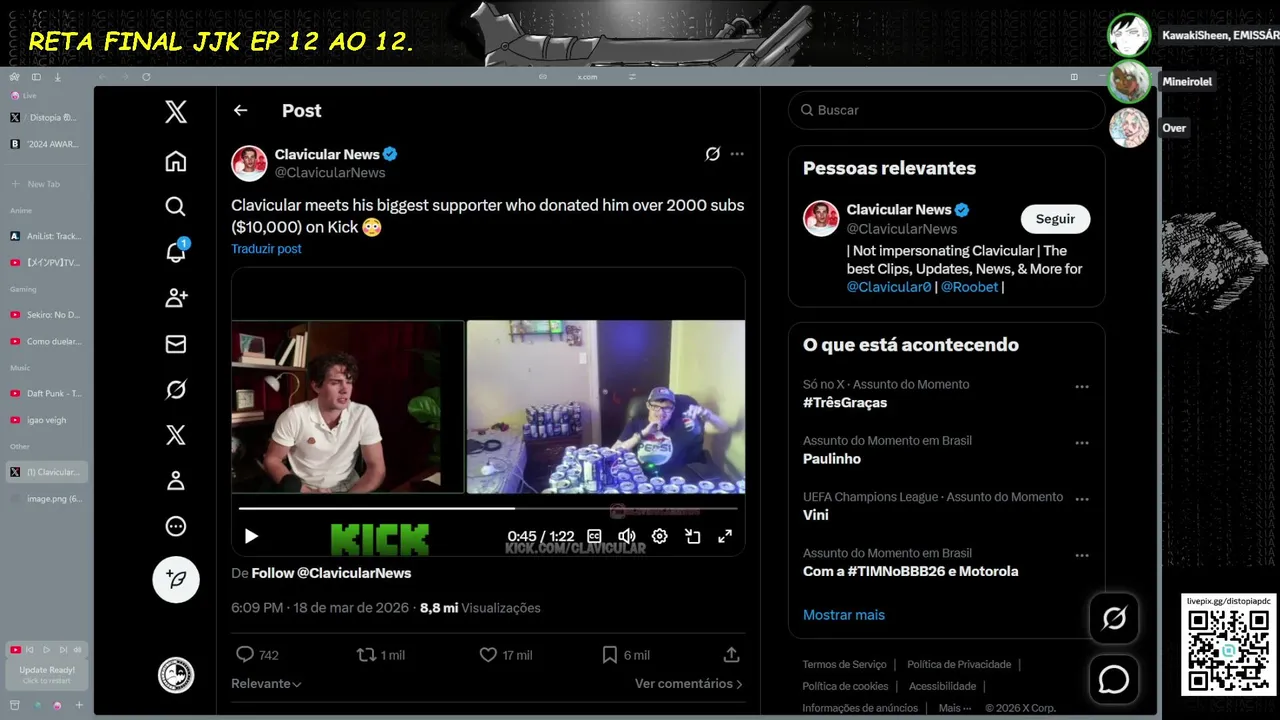Image resolution: width=1280 pixels, height=720 pixels.
Task: Expand the video to fullscreen
Action: pyautogui.click(x=725, y=537)
